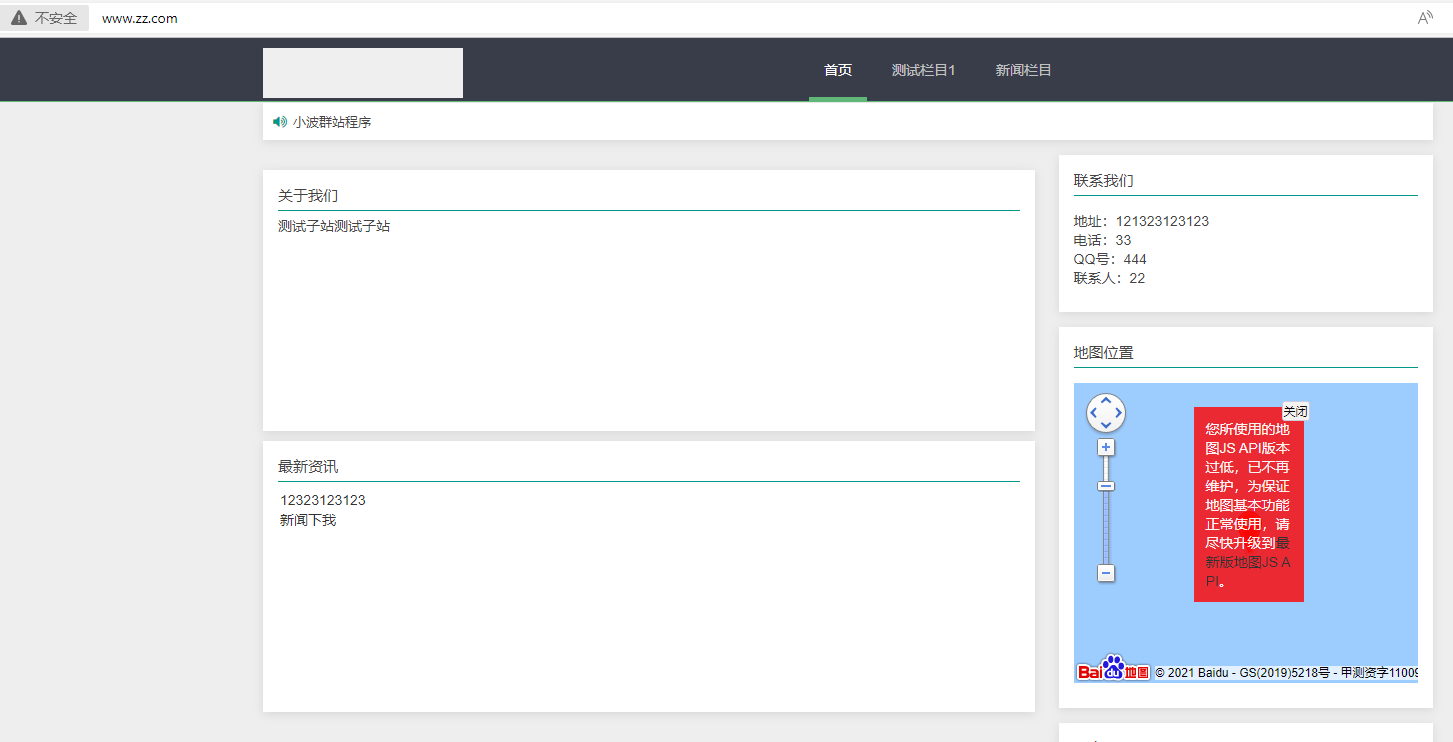Image resolution: width=1453 pixels, height=742 pixels.
Task: Click the address line 地址：121323123123
Action: click(x=1141, y=221)
